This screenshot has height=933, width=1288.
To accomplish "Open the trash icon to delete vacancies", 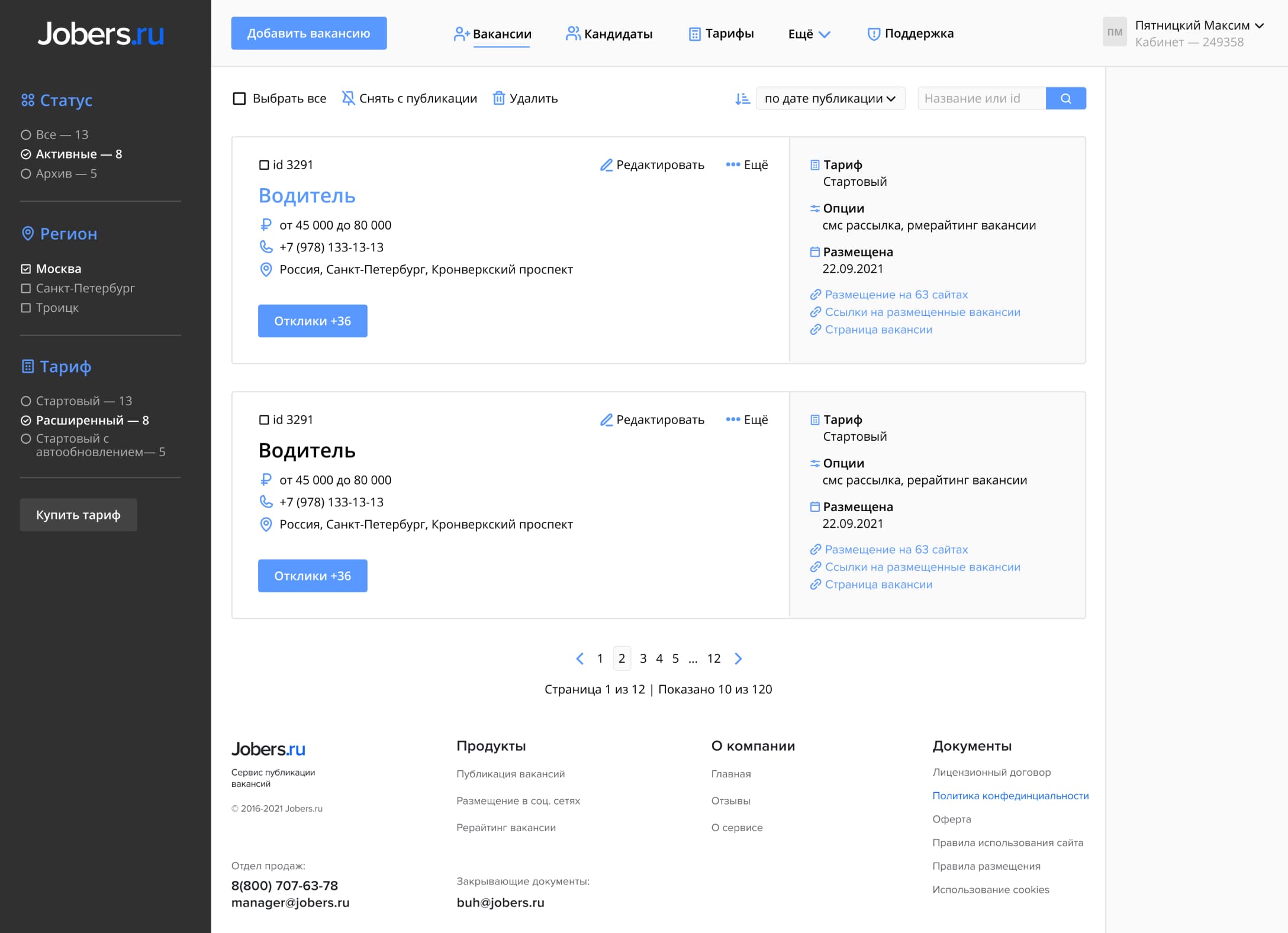I will [499, 98].
